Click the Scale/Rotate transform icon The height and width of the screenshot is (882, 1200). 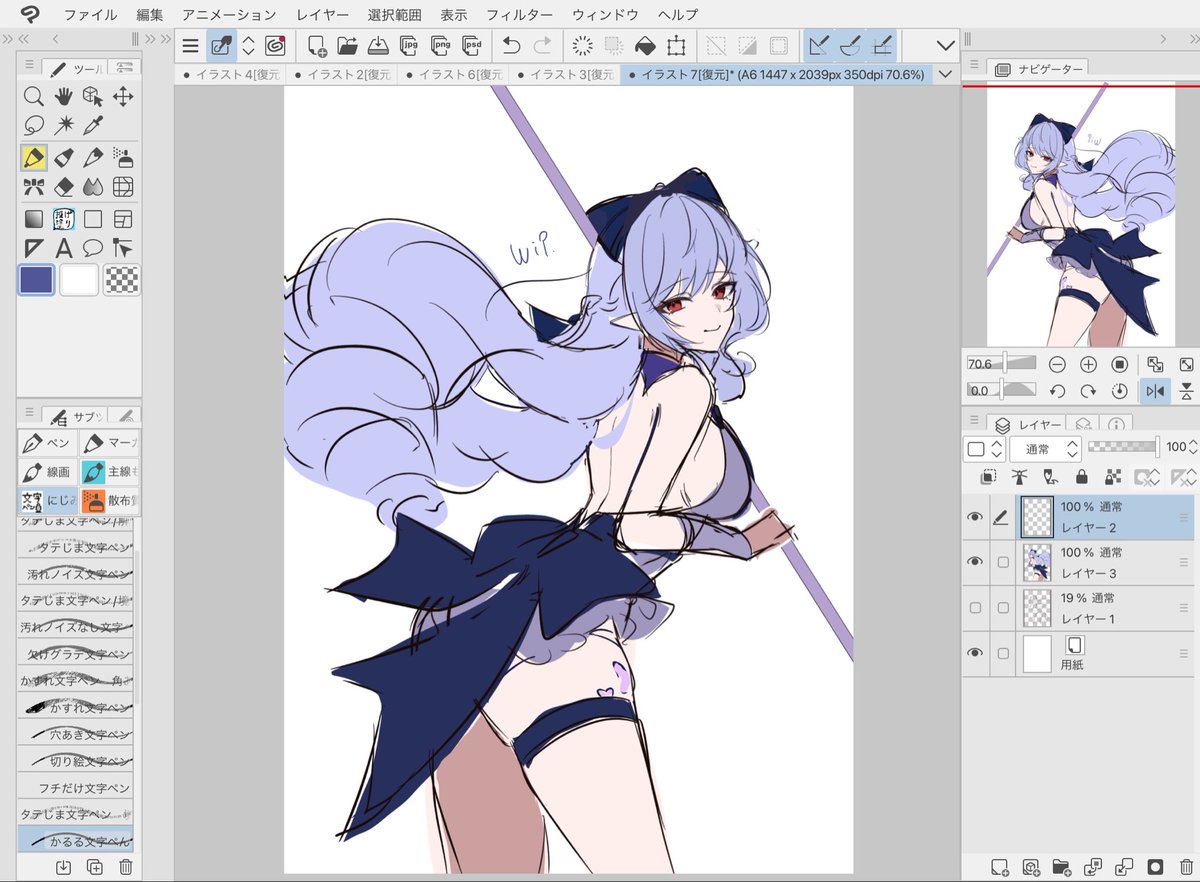tap(676, 46)
